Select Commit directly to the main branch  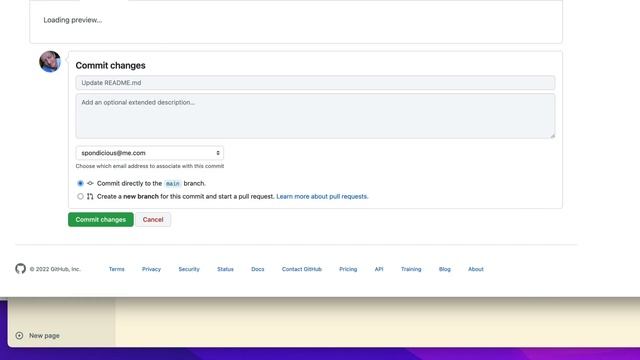click(80, 183)
